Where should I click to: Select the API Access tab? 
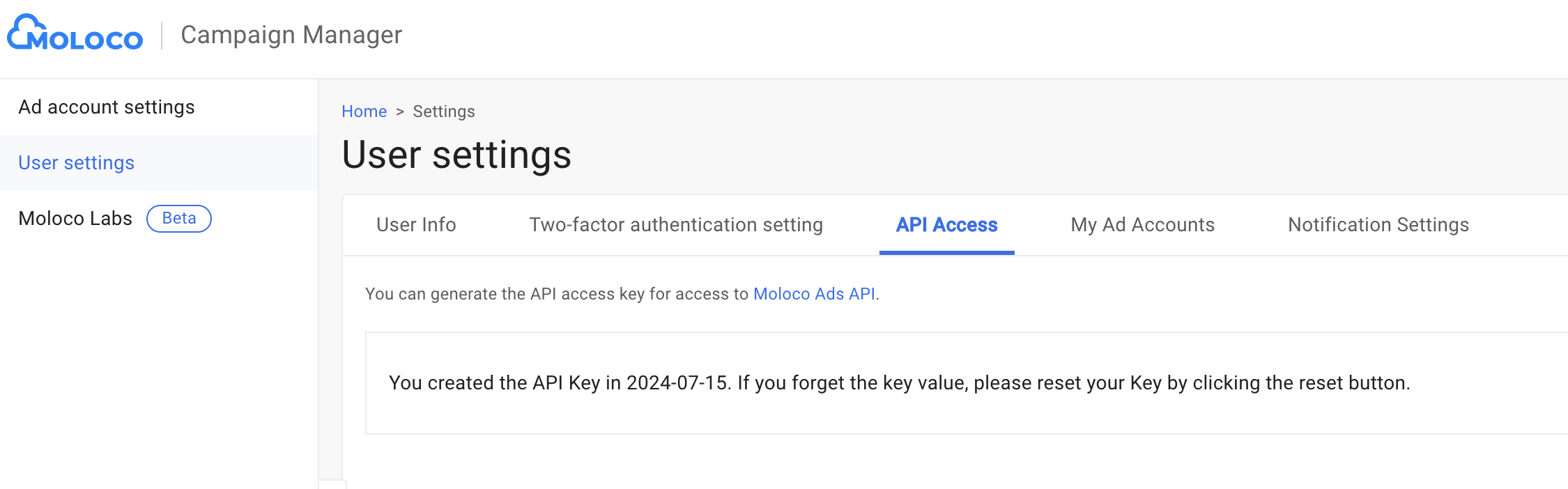tap(946, 225)
